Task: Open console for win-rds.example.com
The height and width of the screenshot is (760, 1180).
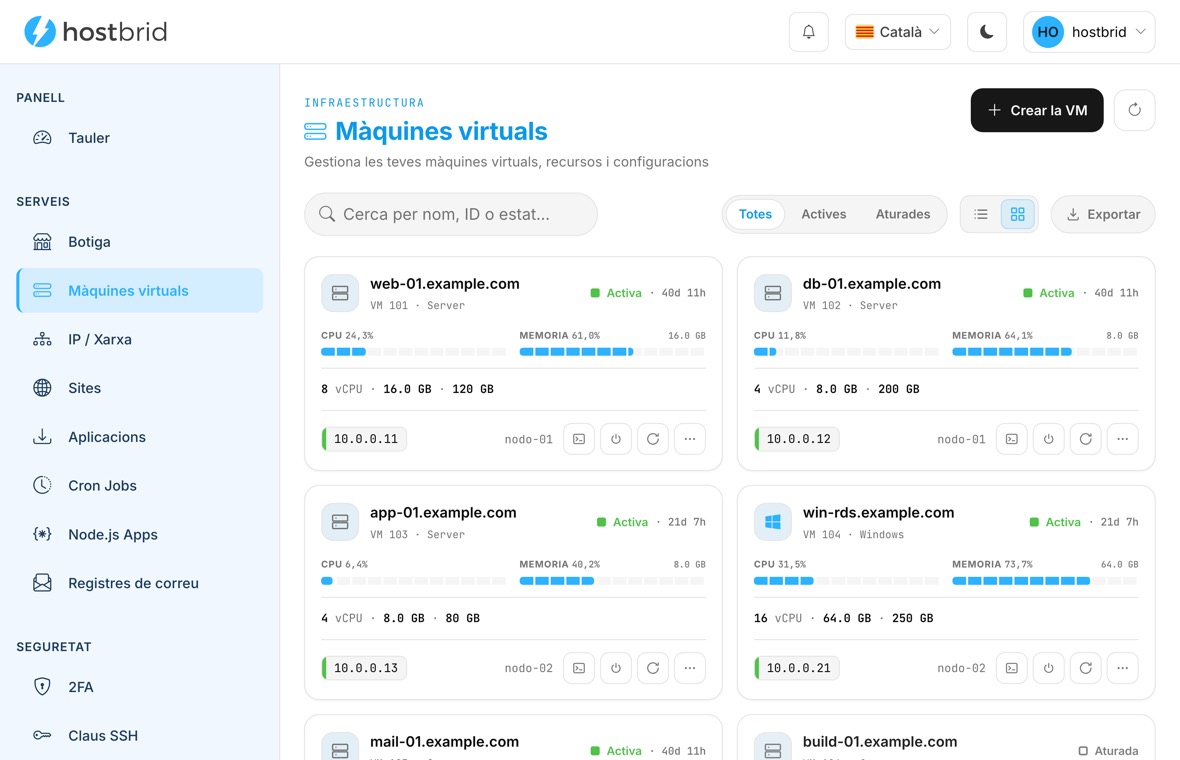Action: tap(1011, 667)
